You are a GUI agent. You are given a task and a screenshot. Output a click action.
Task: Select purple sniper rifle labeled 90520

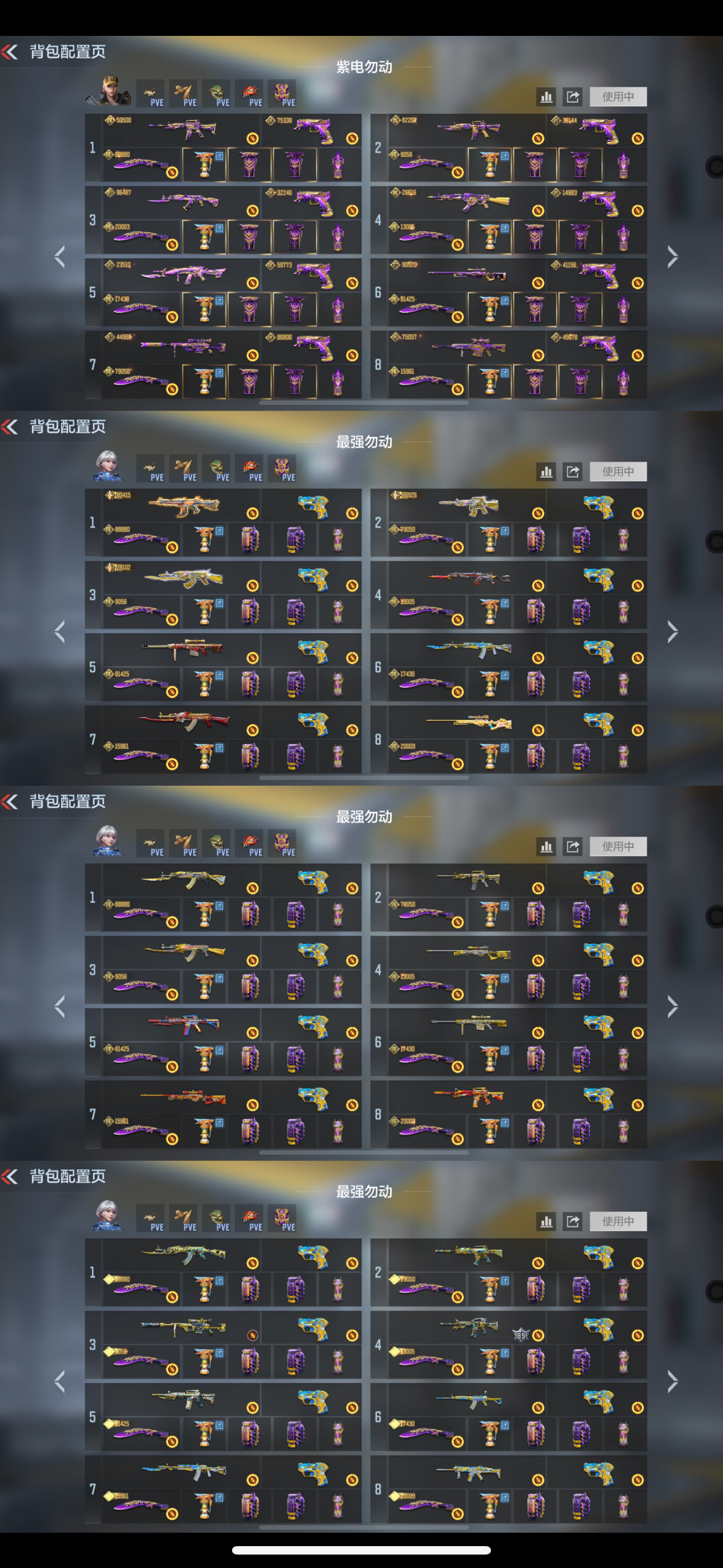click(x=467, y=275)
